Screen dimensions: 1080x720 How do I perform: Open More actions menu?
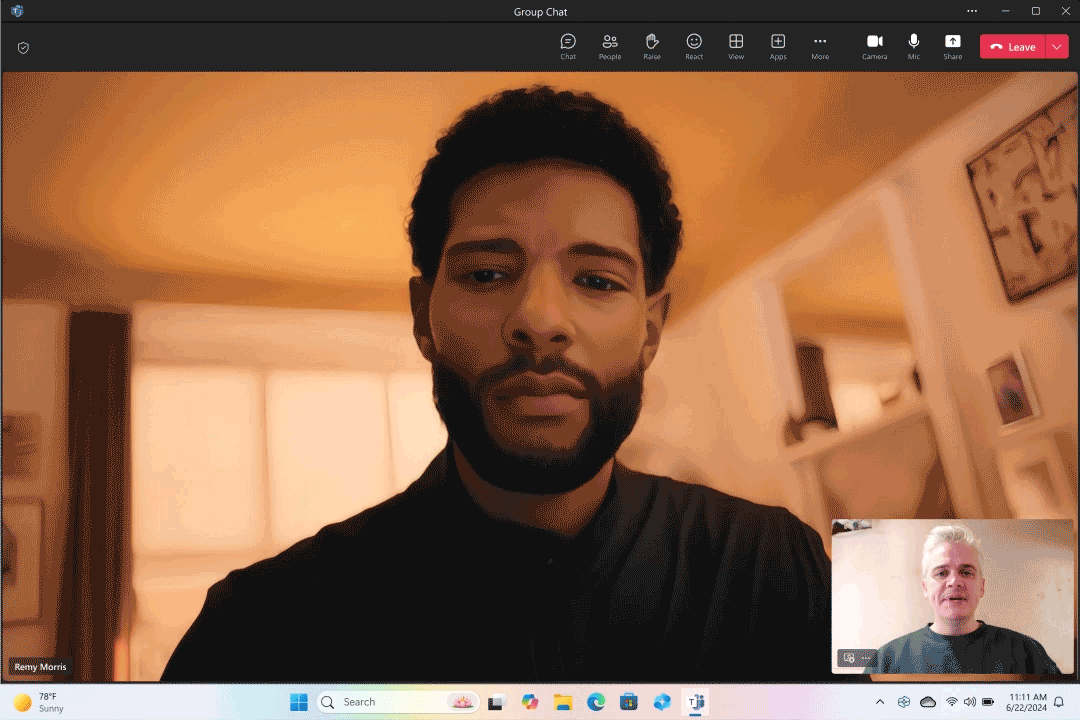pyautogui.click(x=820, y=46)
